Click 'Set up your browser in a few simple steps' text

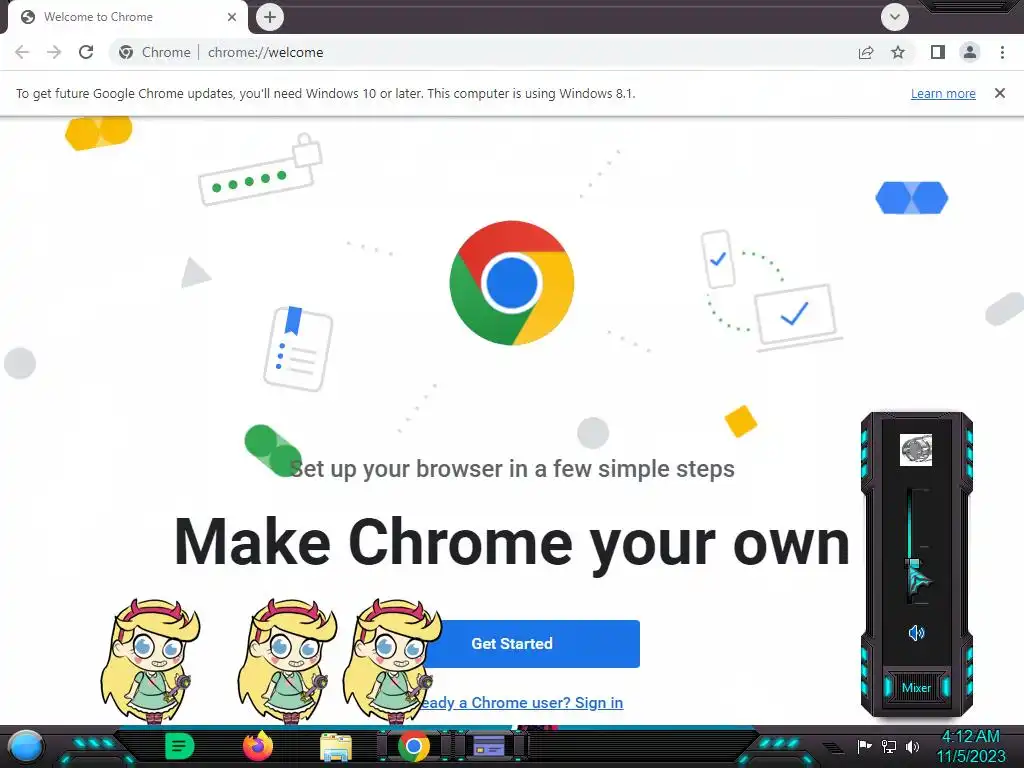click(x=512, y=469)
